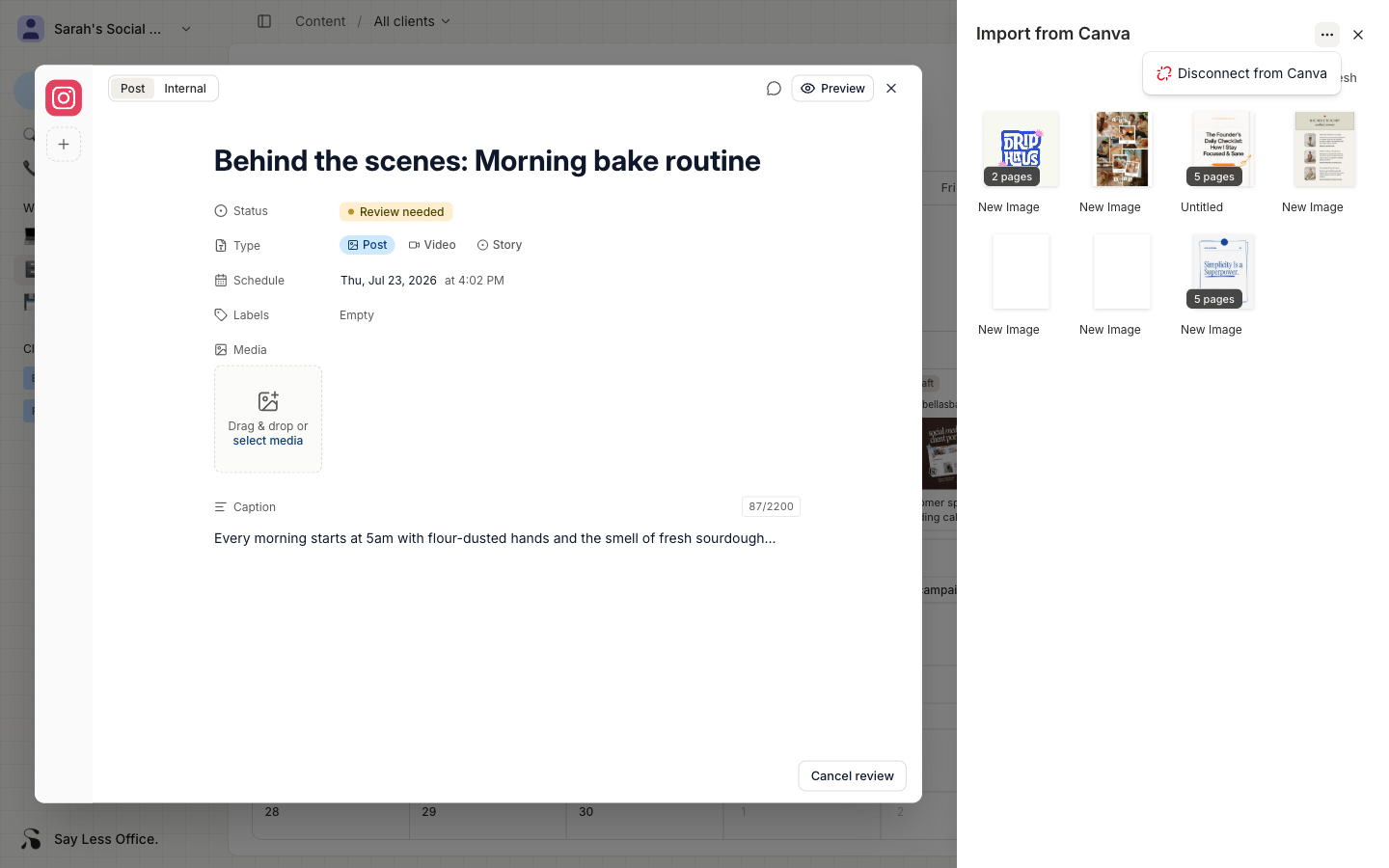Switch to the Post tab
1389x868 pixels.
(x=133, y=89)
